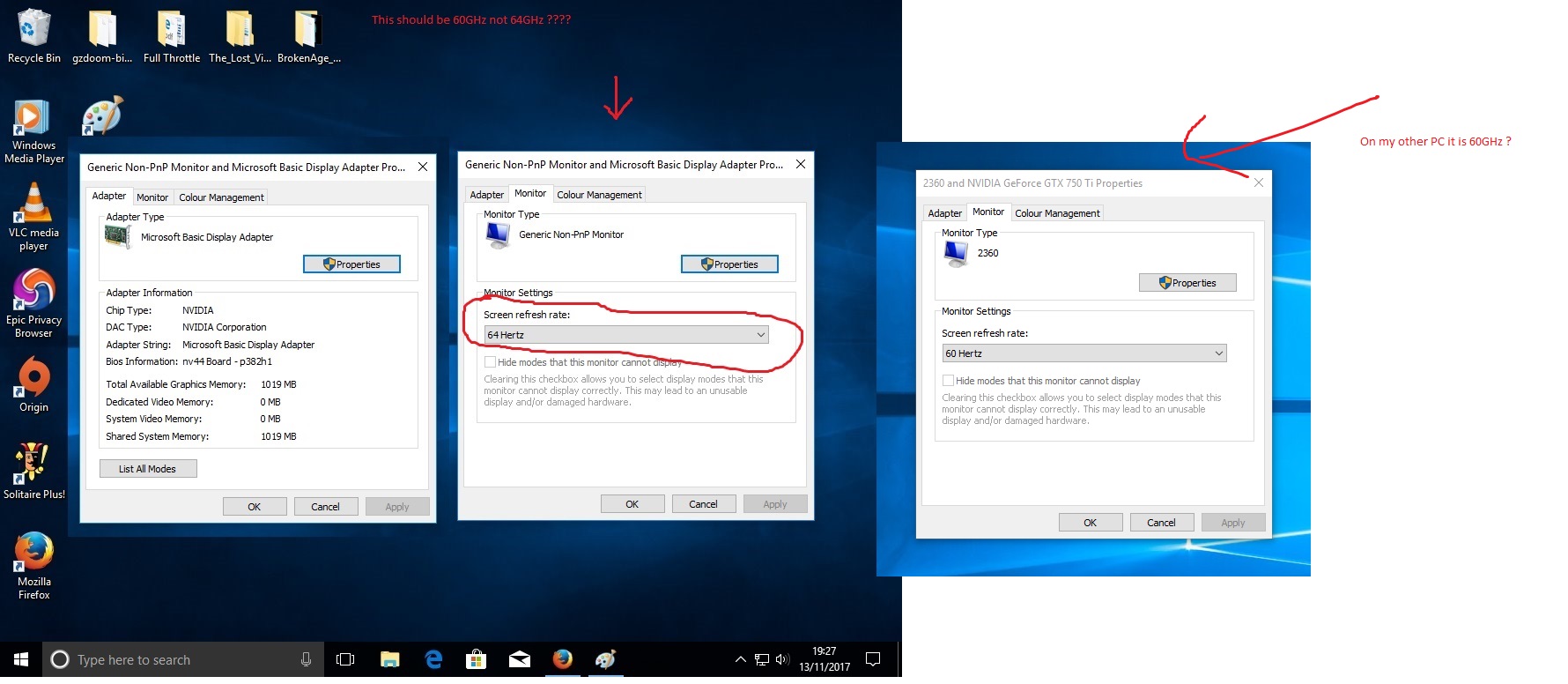
Task: Select Monitor tab in GeForce GTX dialog
Action: (x=988, y=212)
